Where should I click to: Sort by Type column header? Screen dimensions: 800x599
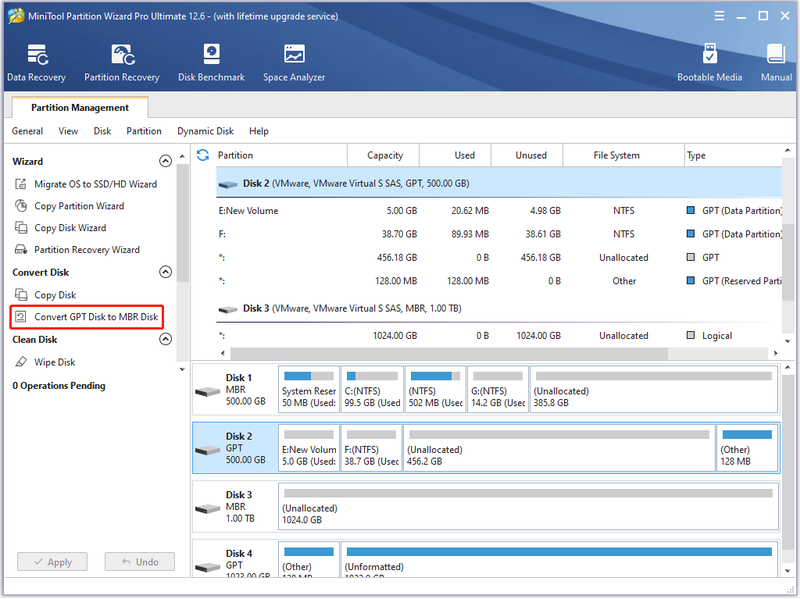733,155
